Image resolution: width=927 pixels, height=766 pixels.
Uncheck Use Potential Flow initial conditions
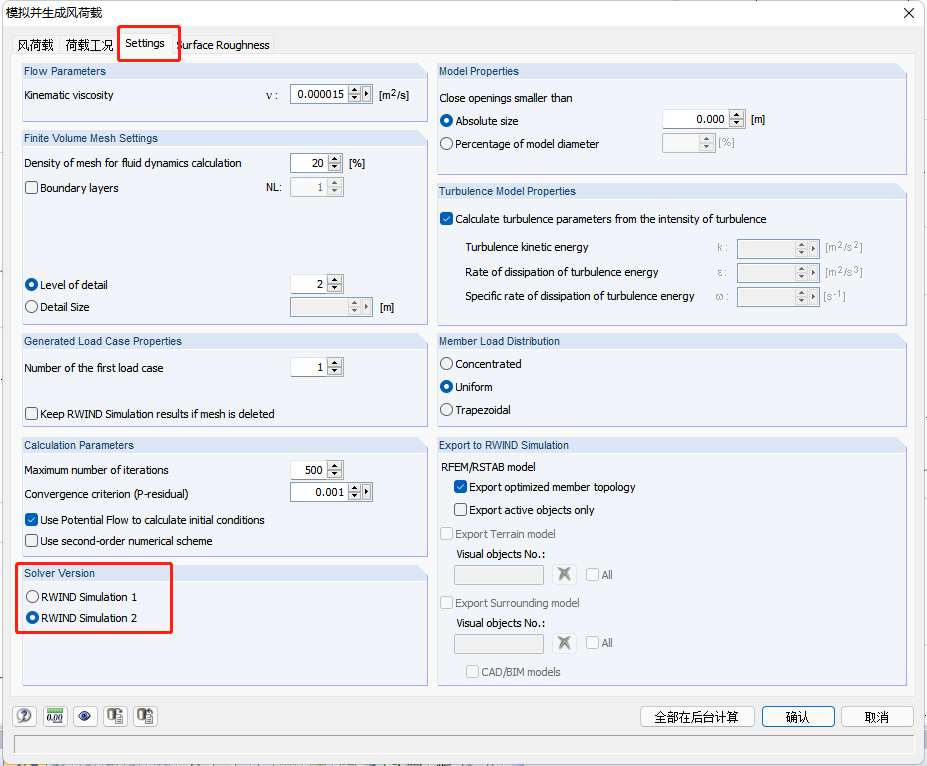31,520
